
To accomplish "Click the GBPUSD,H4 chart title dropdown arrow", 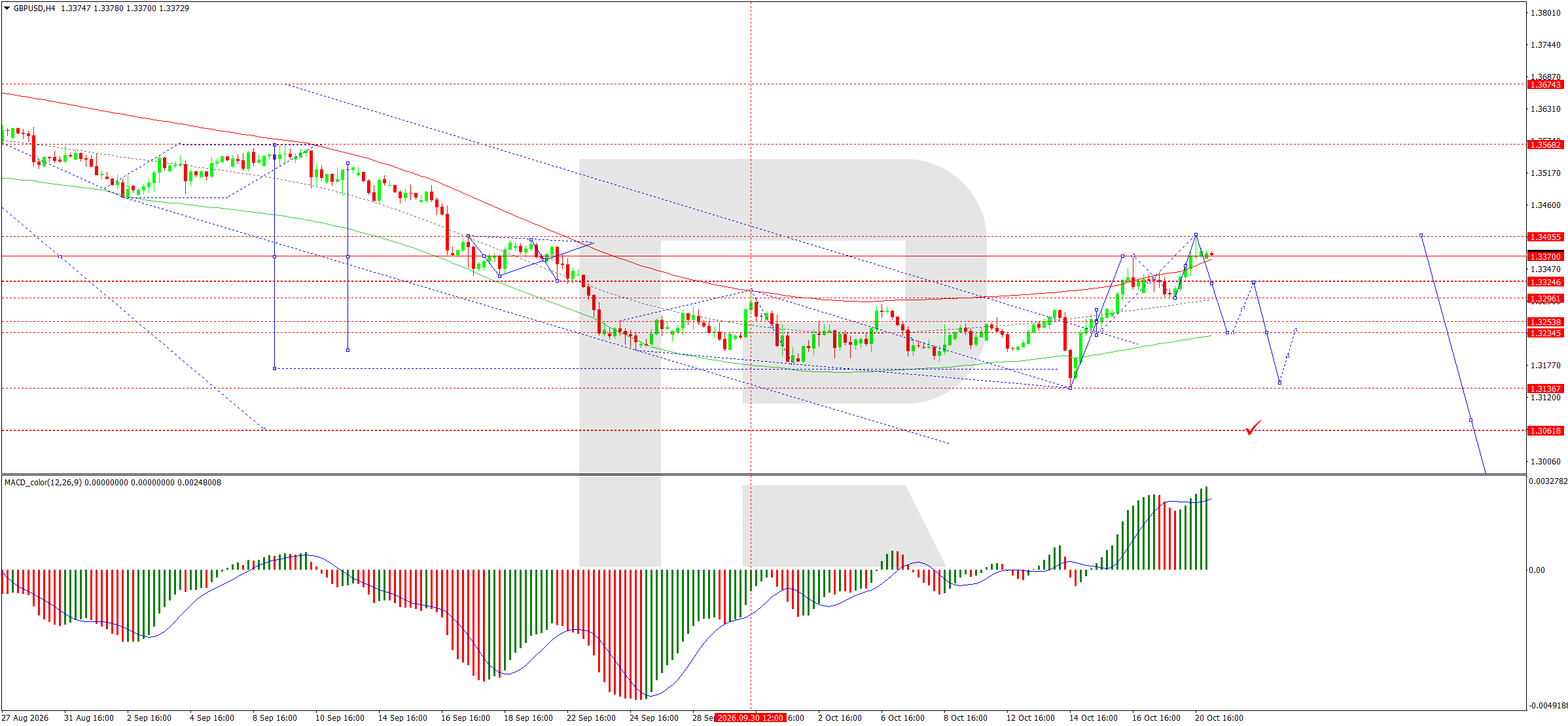I will (x=7, y=9).
